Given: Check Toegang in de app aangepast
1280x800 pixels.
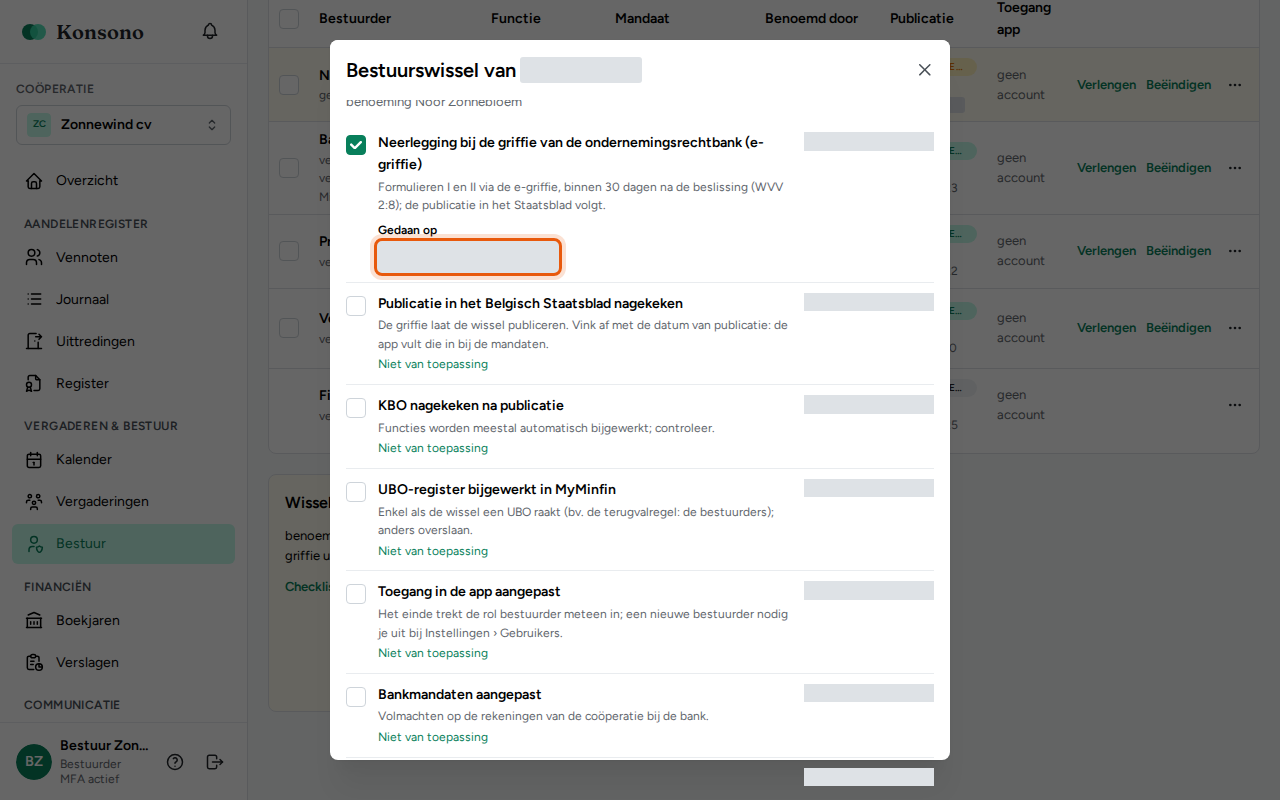Looking at the screenshot, I should click(x=356, y=594).
